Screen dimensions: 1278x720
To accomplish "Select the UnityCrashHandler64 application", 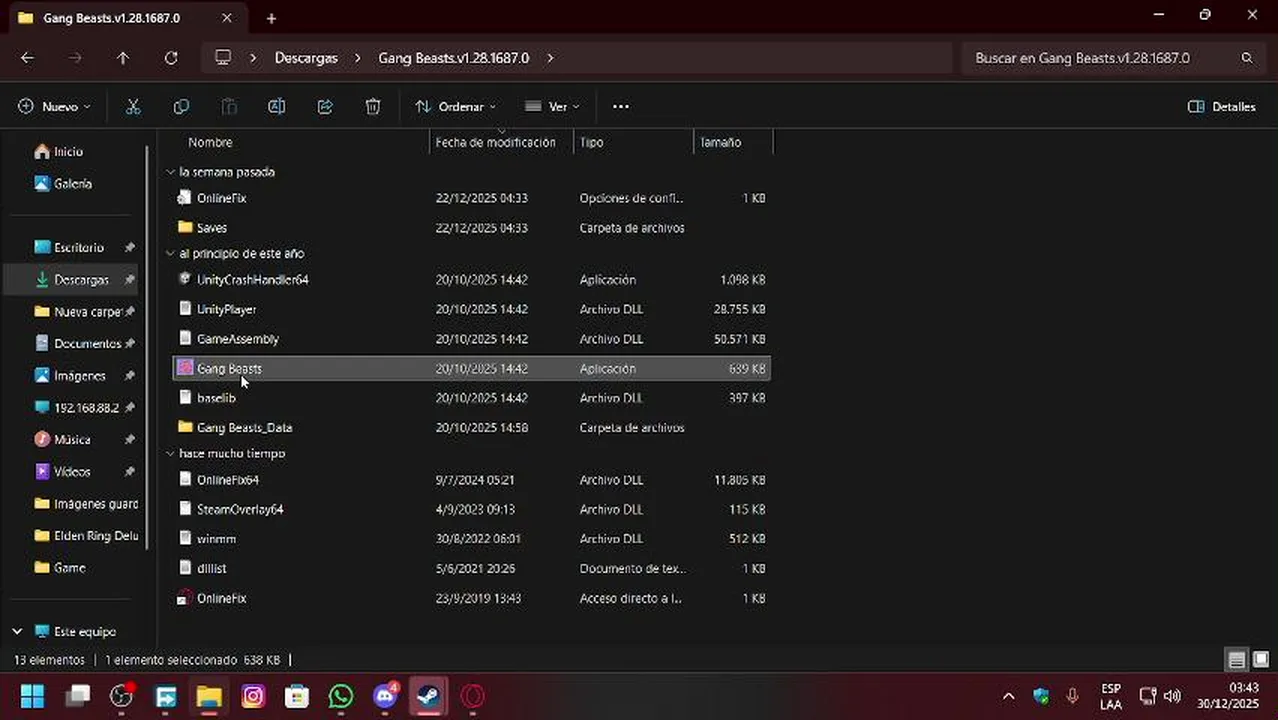I will click(471, 280).
